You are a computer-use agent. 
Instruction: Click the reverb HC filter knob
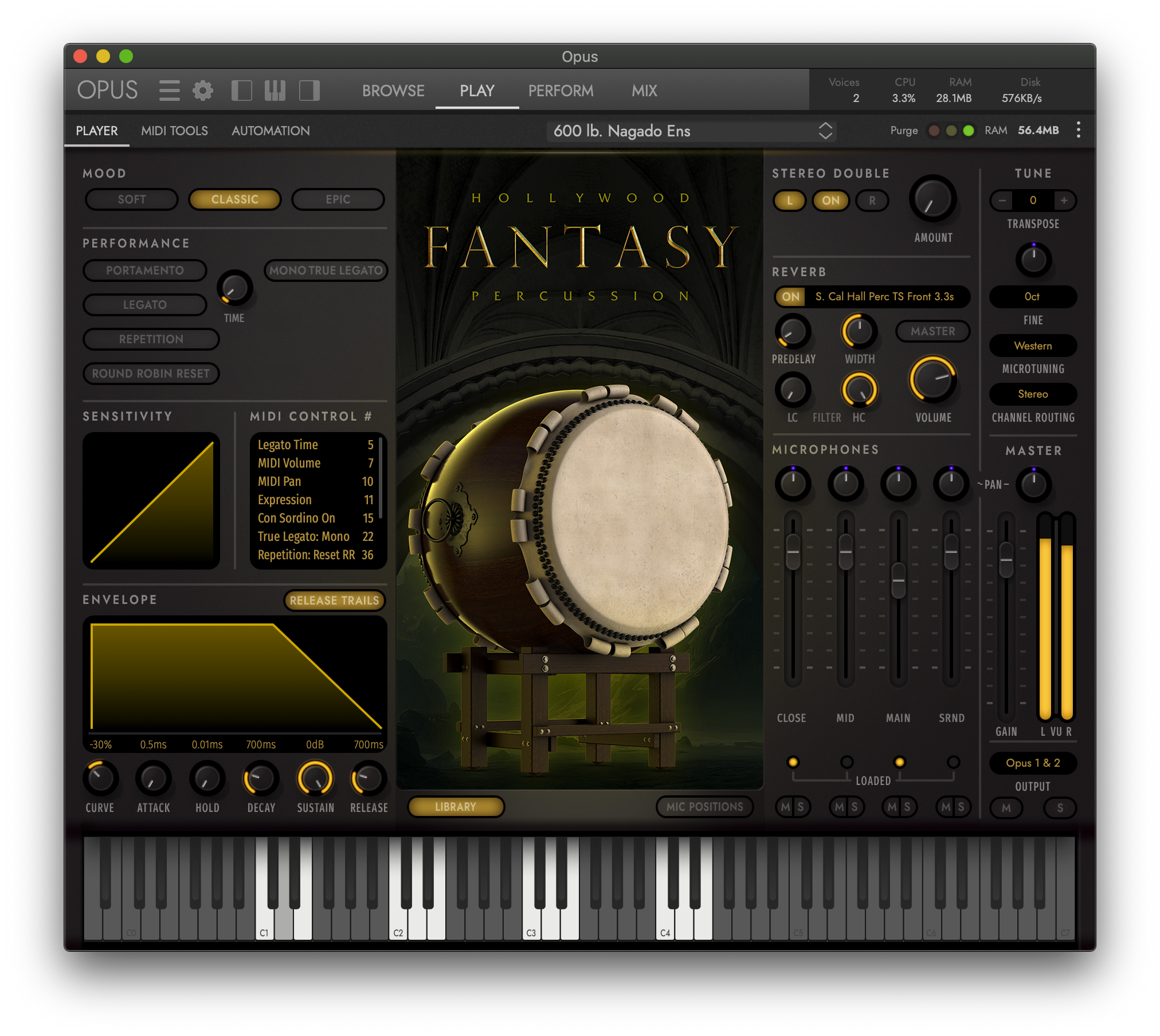[x=859, y=390]
